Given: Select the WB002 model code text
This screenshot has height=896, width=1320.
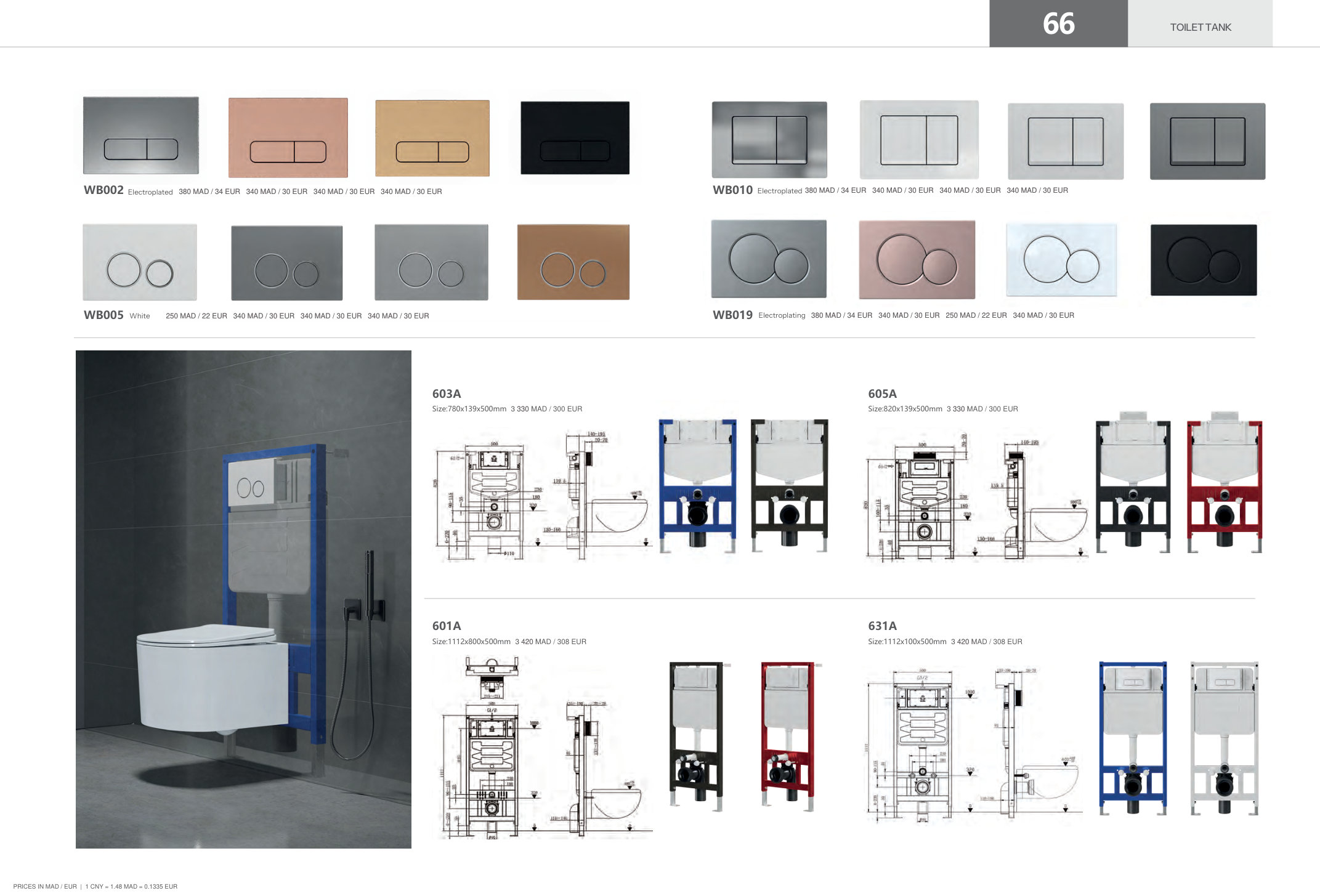Looking at the screenshot, I should tap(103, 190).
